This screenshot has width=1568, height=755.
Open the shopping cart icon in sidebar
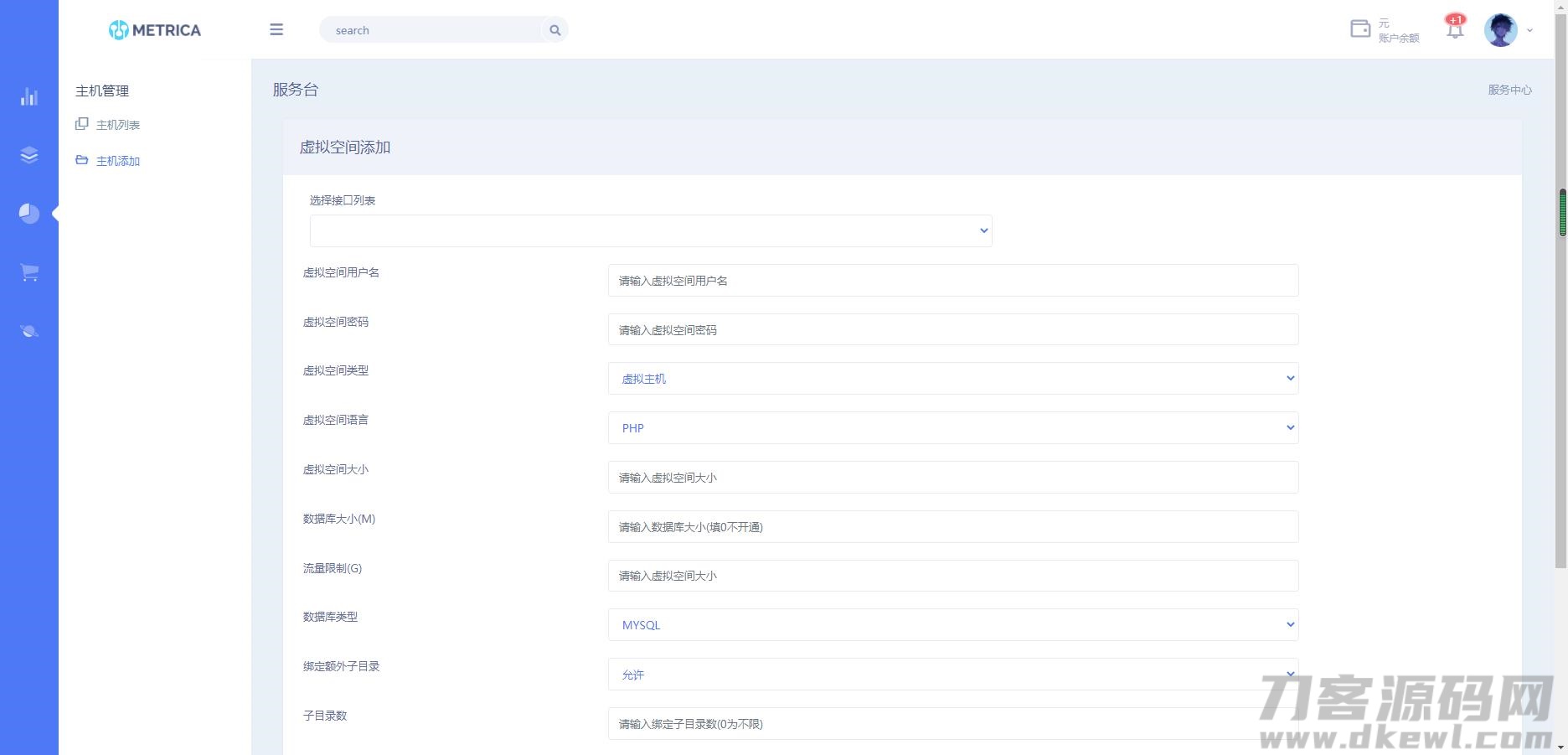coord(28,271)
